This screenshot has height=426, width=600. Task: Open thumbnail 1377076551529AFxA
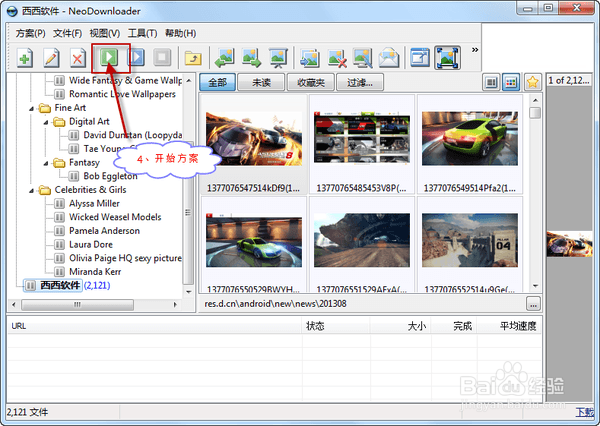coord(362,240)
